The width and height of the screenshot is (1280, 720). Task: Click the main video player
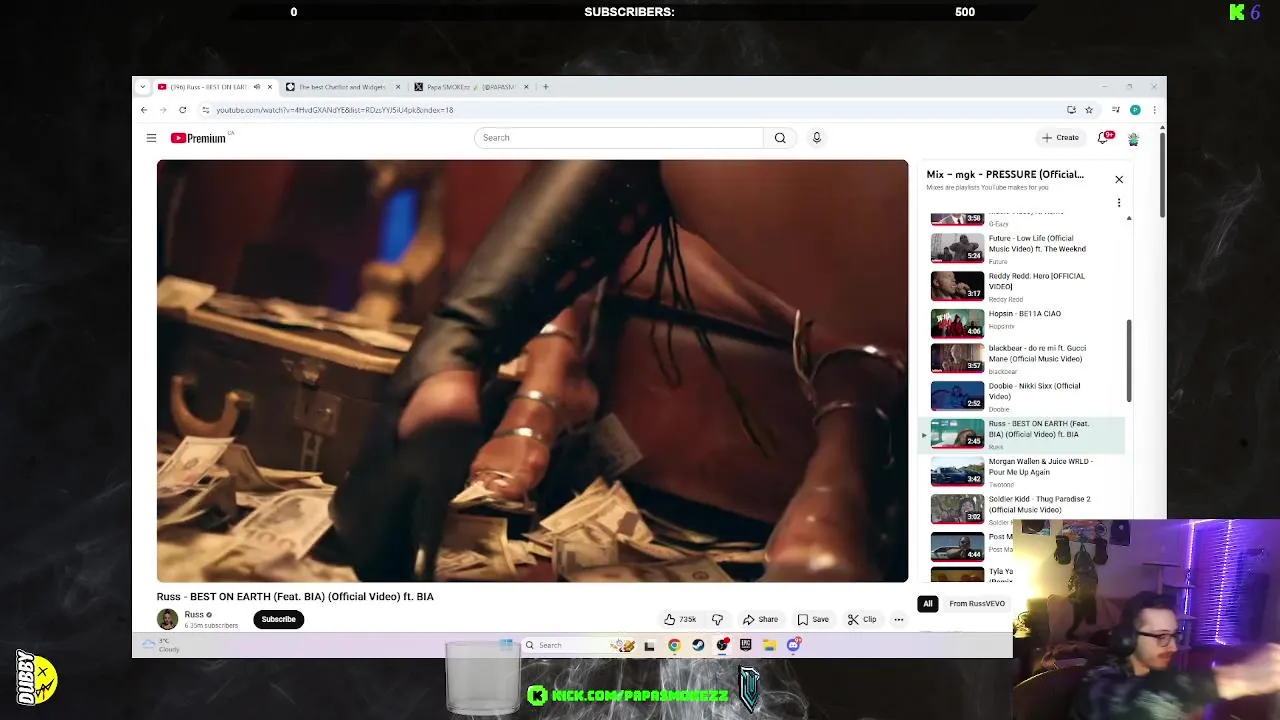coord(532,371)
